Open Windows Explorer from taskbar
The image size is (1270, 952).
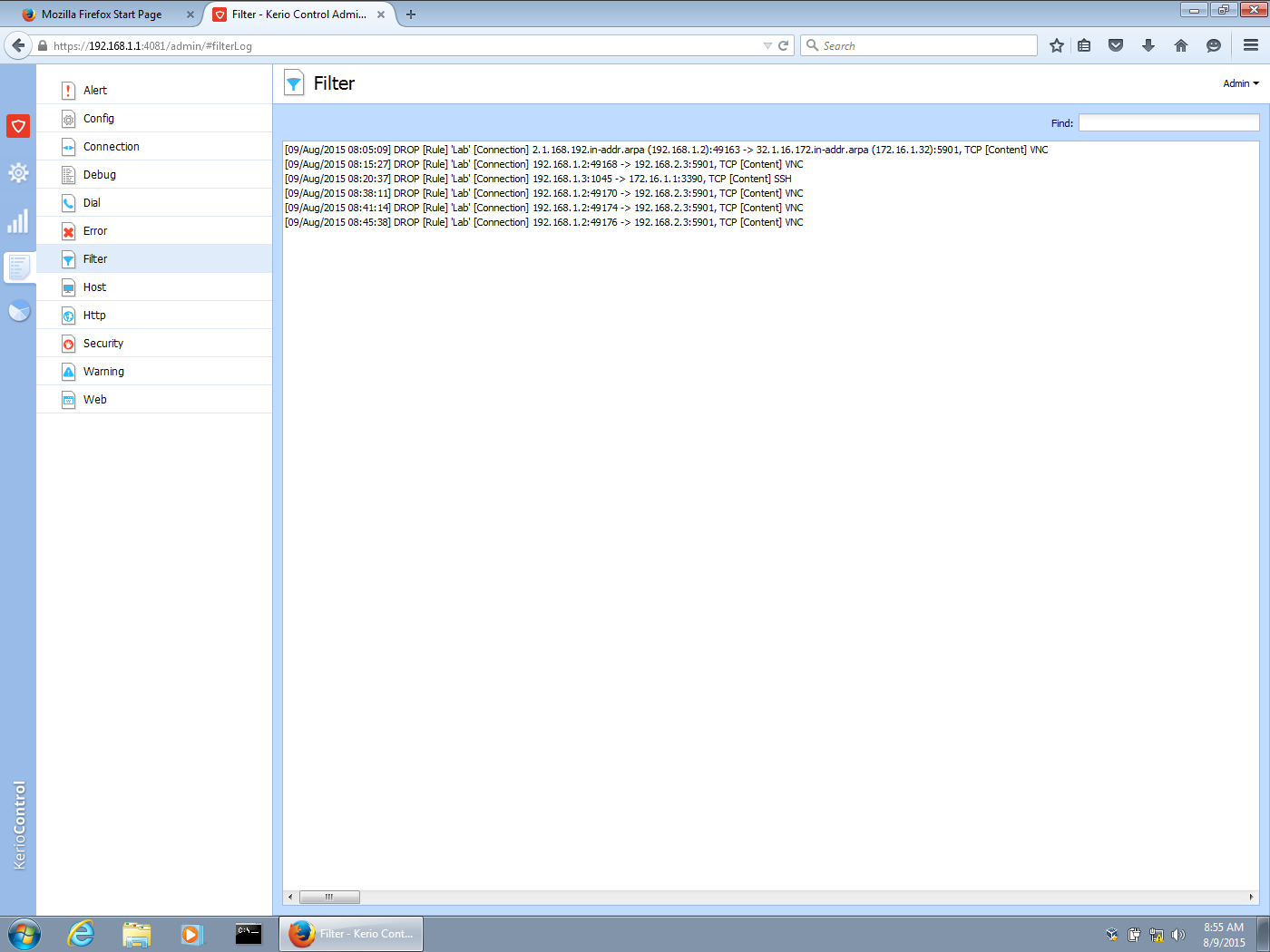point(136,934)
